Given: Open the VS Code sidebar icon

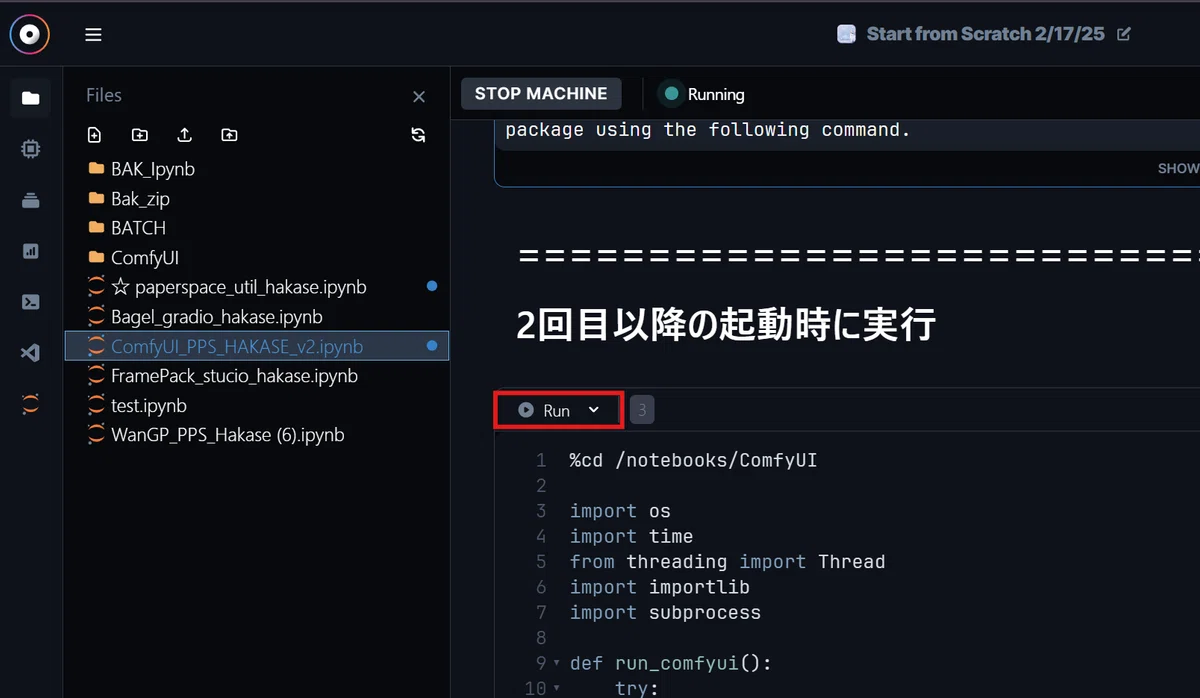Looking at the screenshot, I should (30, 353).
